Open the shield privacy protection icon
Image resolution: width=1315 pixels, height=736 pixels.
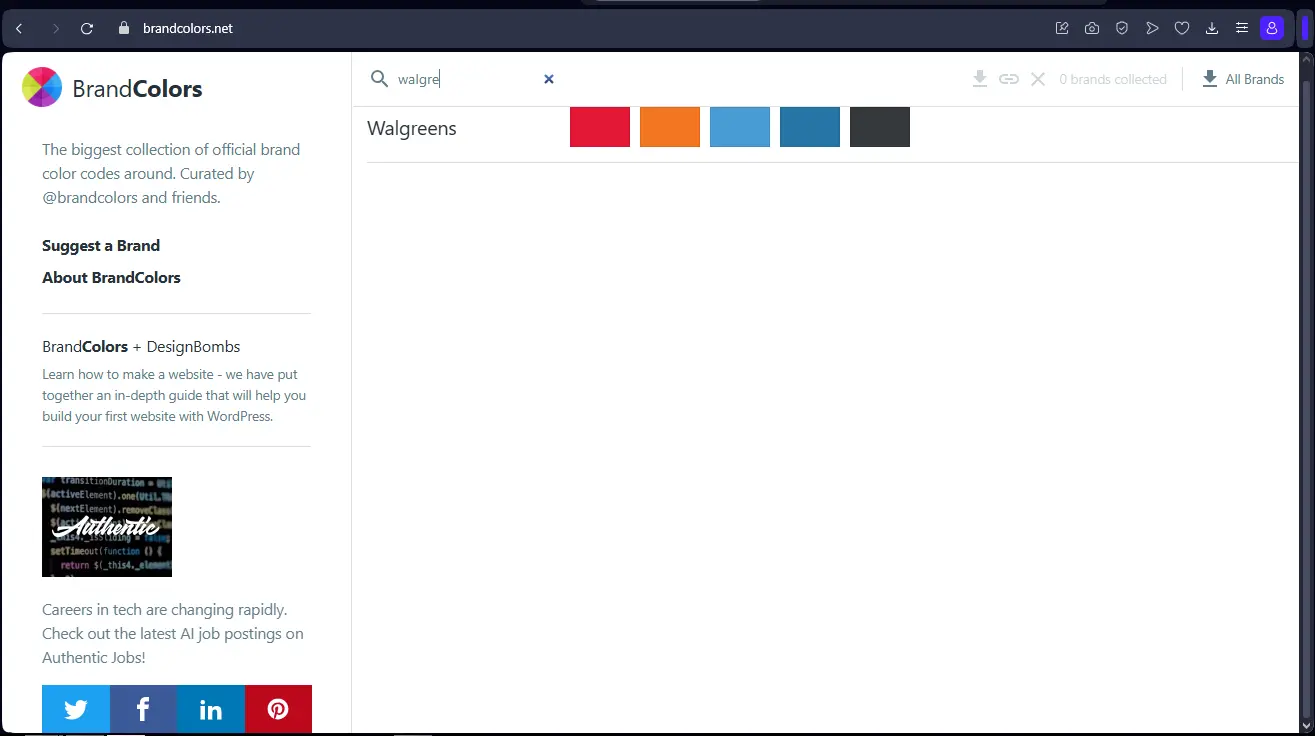click(x=1122, y=28)
